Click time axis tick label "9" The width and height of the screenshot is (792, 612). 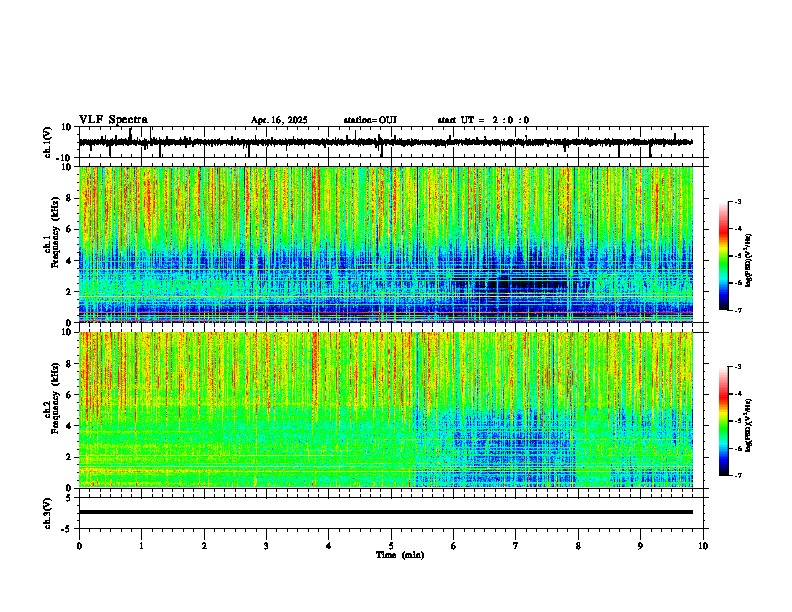click(640, 546)
